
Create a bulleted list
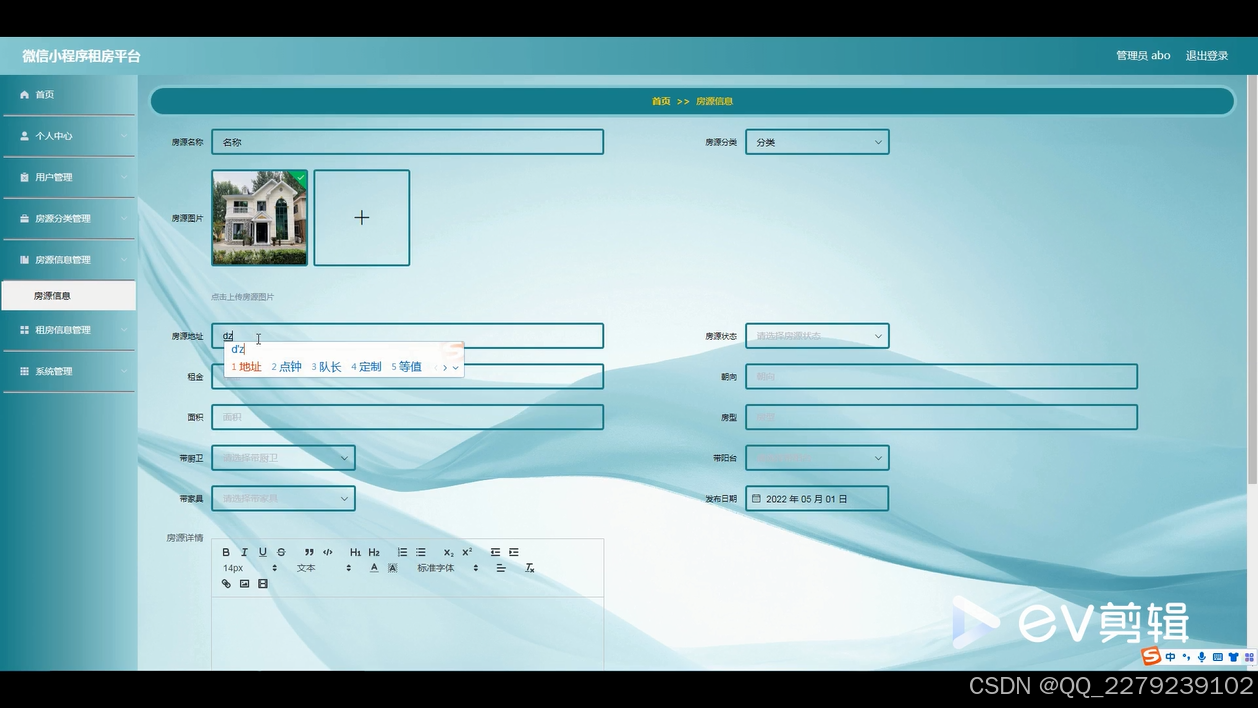(421, 552)
